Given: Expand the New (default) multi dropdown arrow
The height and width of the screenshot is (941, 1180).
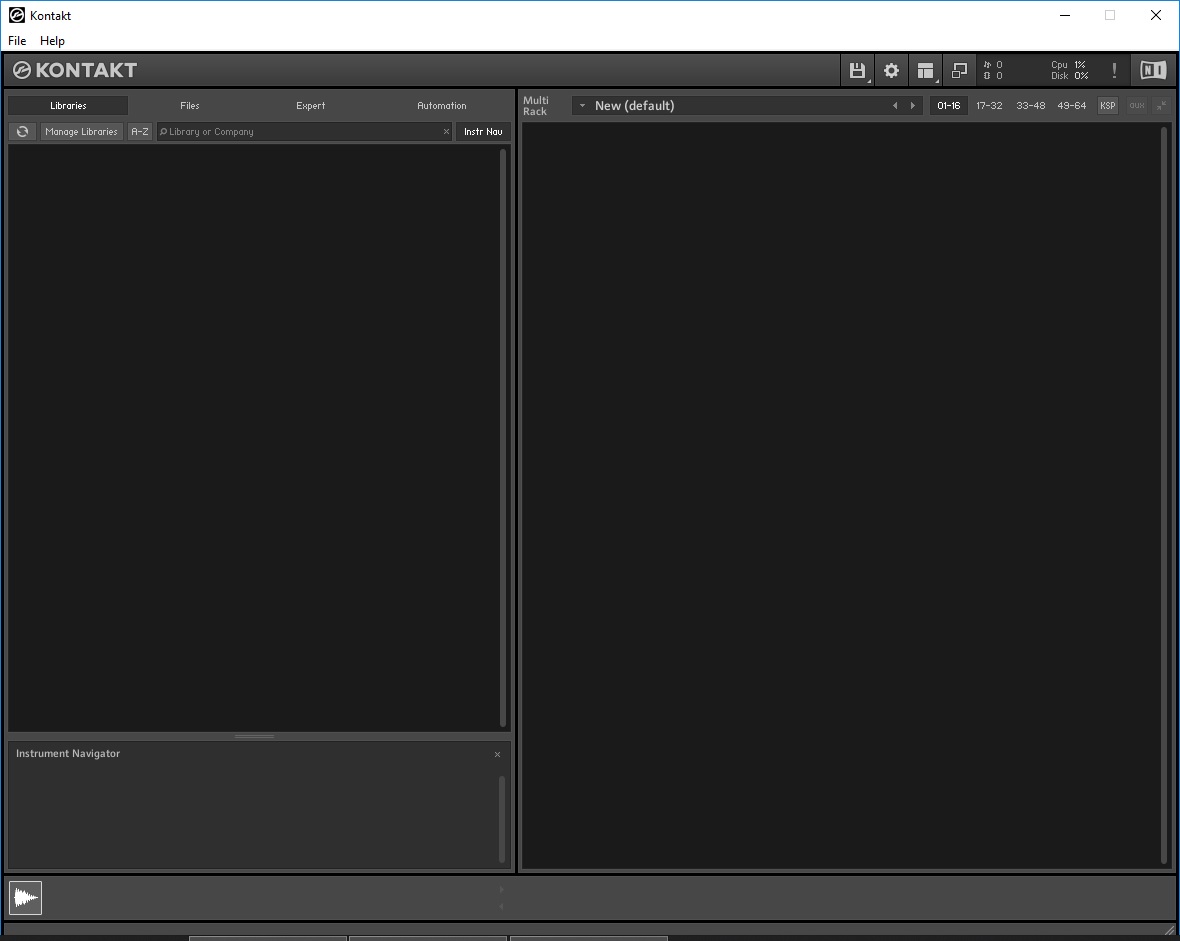Looking at the screenshot, I should click(x=582, y=105).
